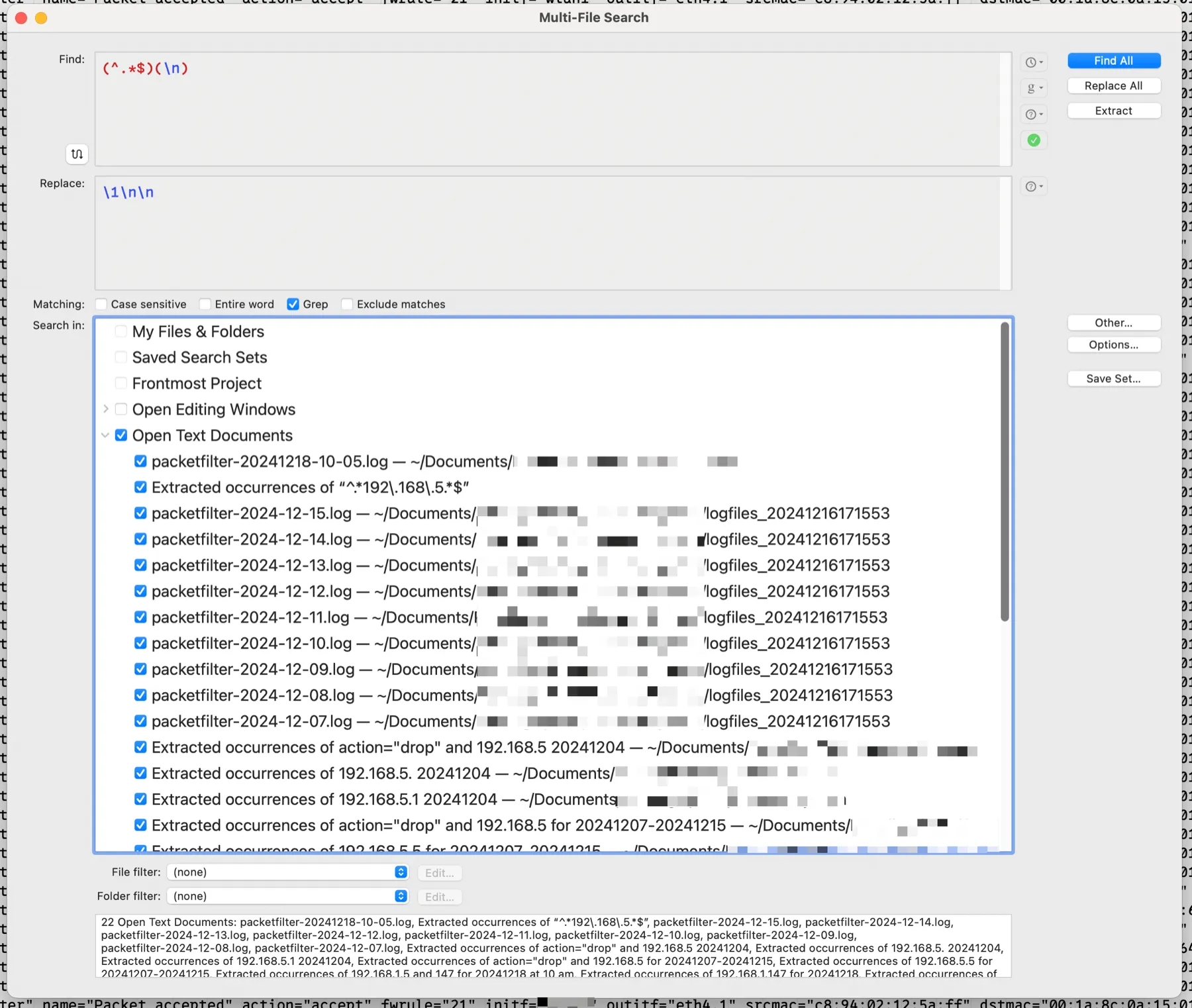Disable the Grep checkbox
The height and width of the screenshot is (1008, 1192).
pos(293,304)
